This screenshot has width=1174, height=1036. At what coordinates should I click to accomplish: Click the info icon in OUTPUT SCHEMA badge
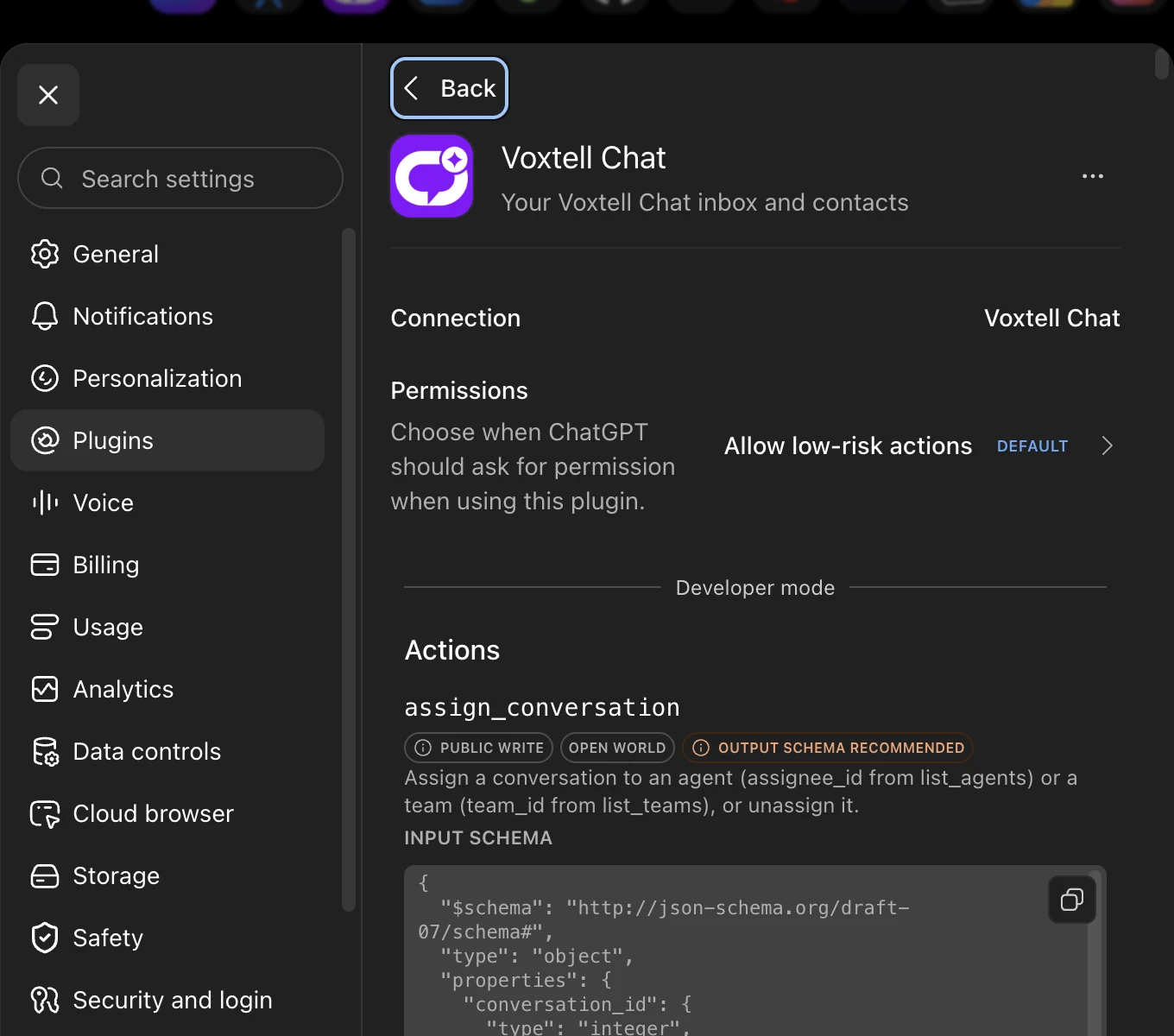pos(701,748)
